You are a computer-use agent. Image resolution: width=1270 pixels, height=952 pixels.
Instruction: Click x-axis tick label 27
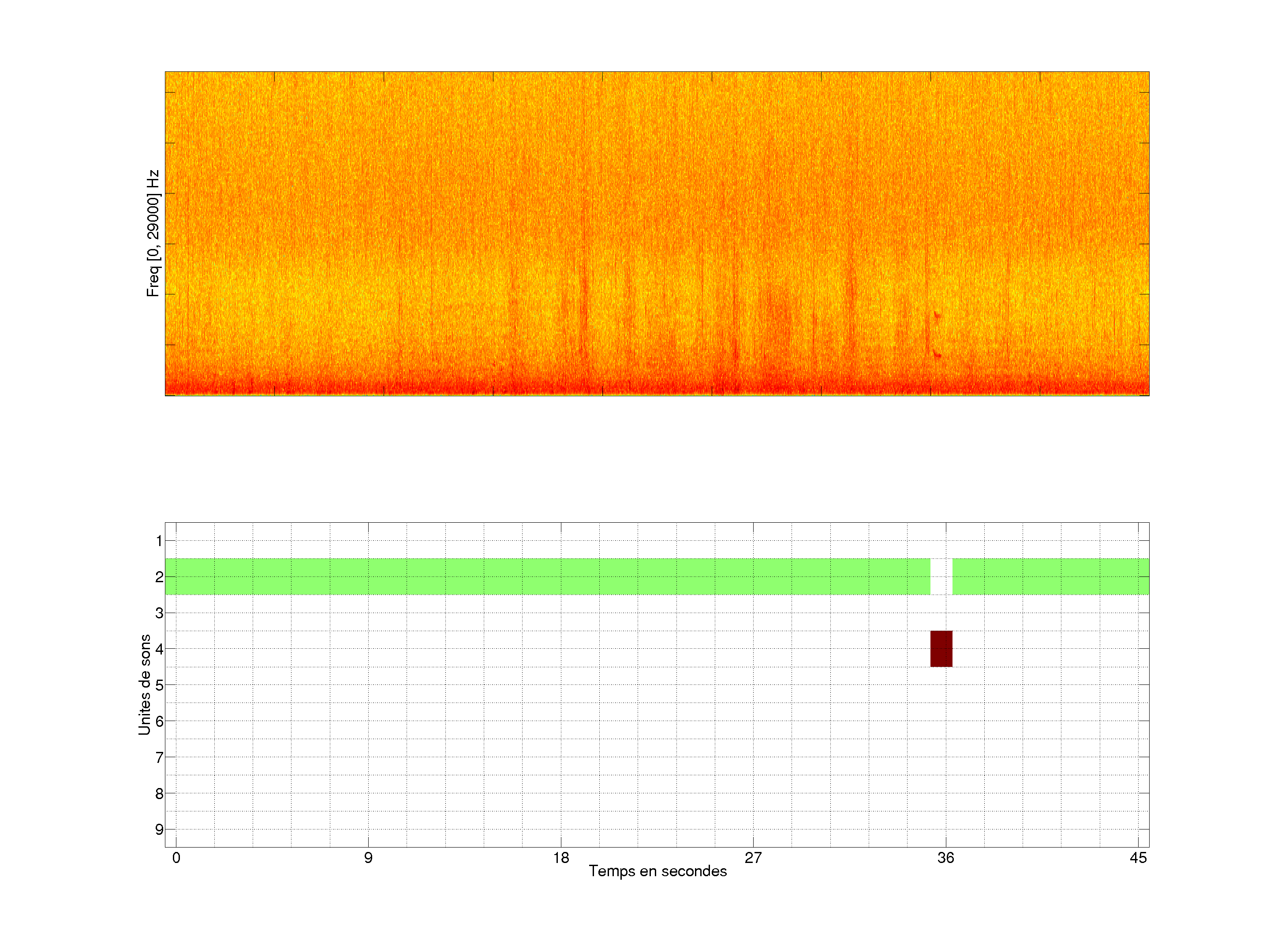(753, 858)
